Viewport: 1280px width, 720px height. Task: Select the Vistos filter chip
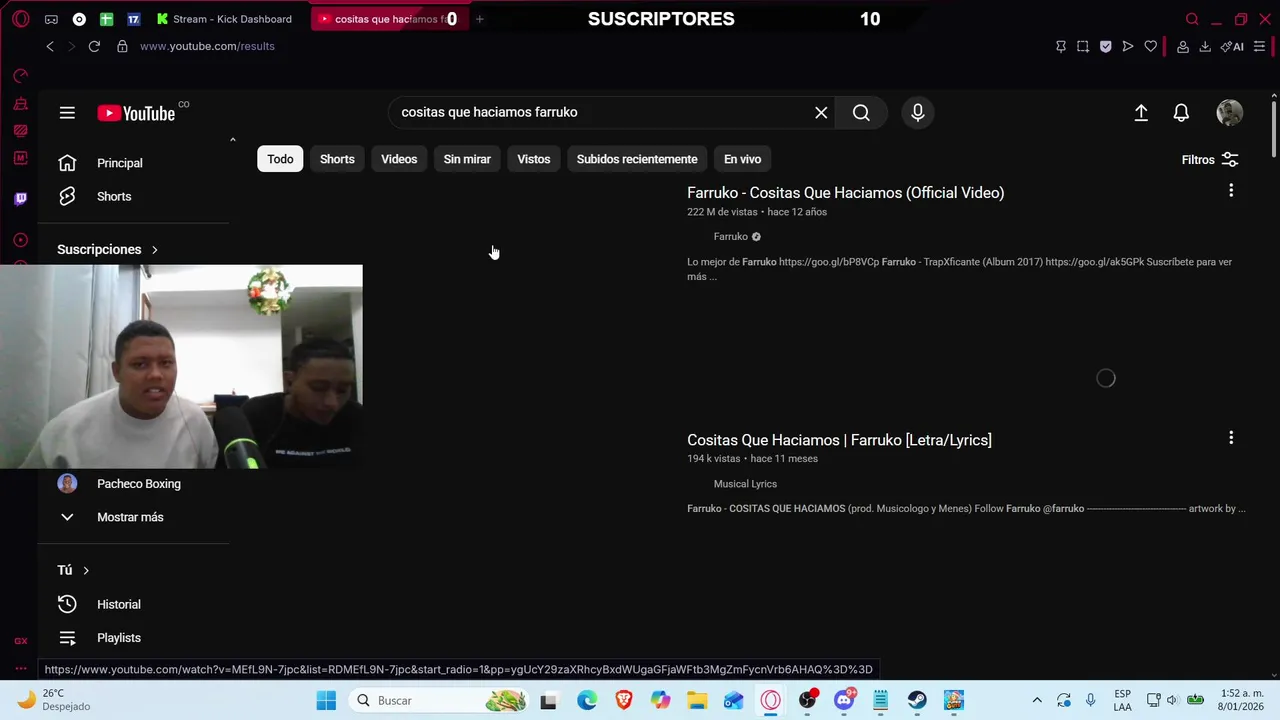point(534,159)
